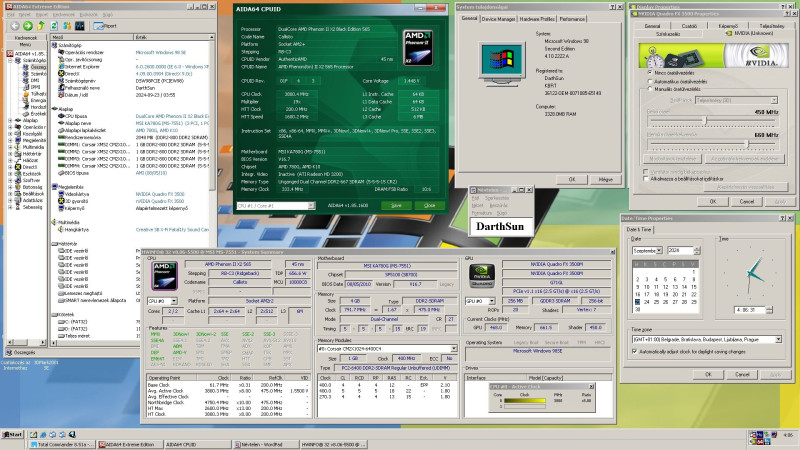
Task: Click the up-level arrow icon in AIDA64
Action: 41,26
